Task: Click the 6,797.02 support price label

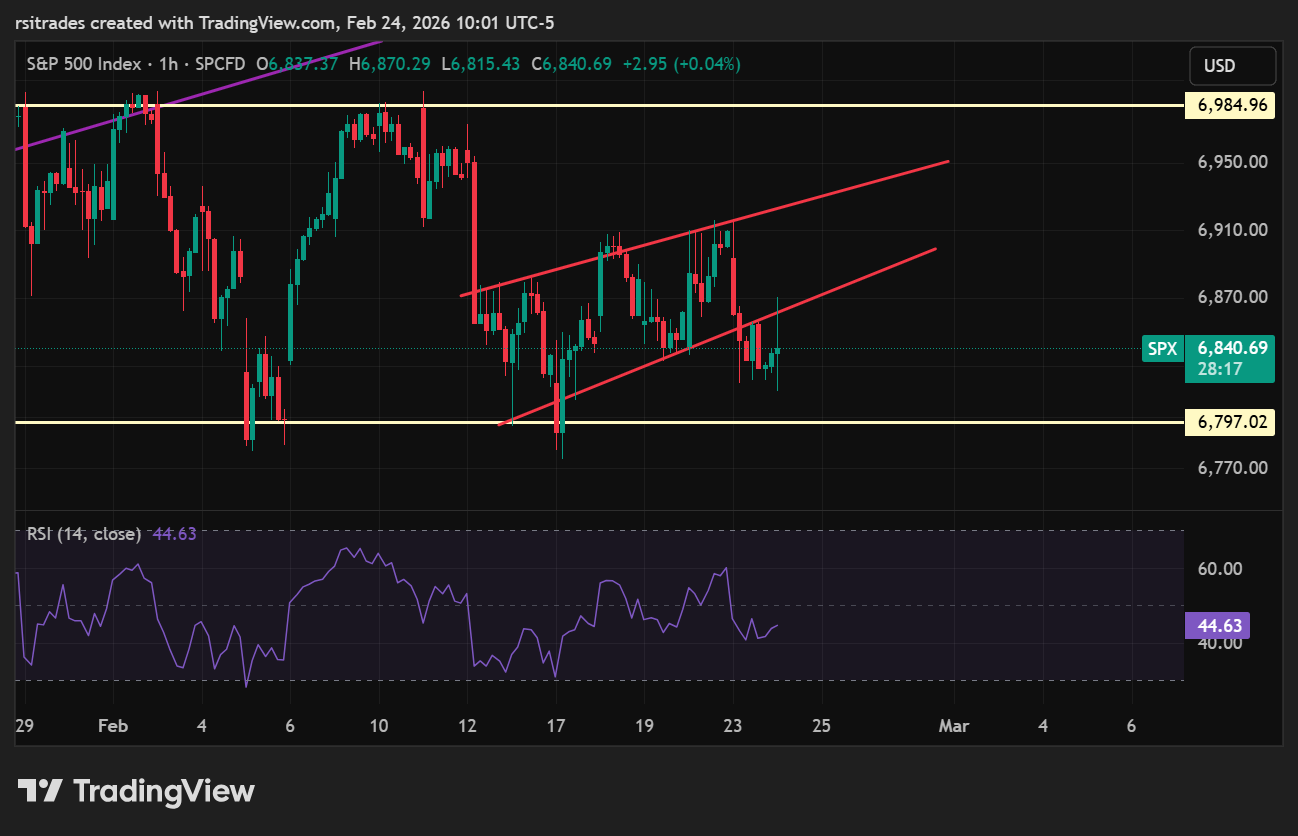Action: point(1230,422)
